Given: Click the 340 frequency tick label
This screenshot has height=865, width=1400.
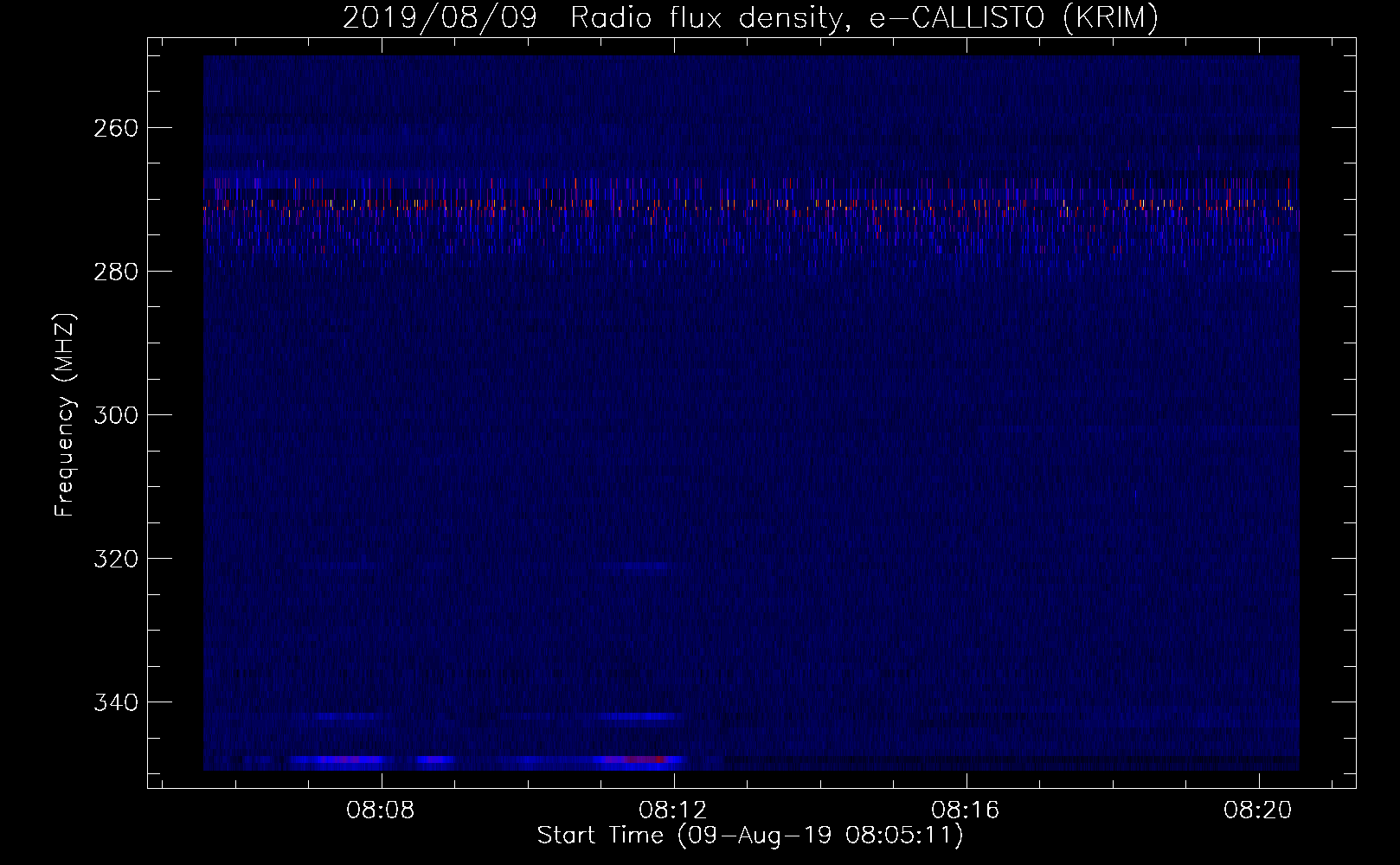Looking at the screenshot, I should click(x=115, y=702).
